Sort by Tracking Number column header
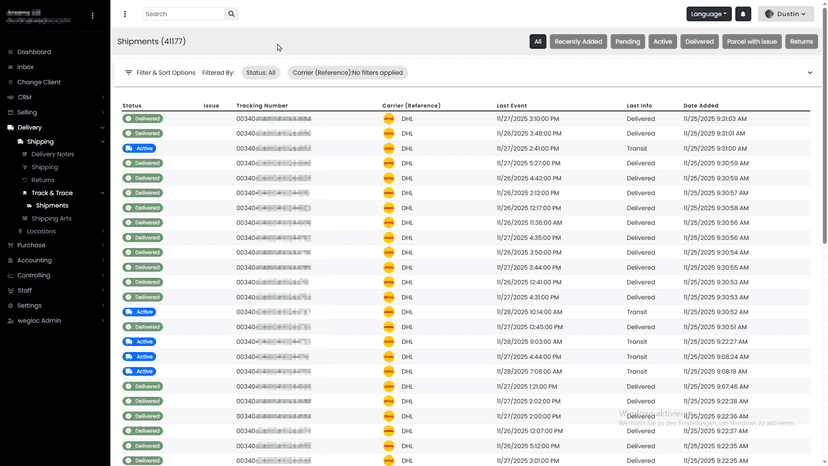 click(x=262, y=106)
